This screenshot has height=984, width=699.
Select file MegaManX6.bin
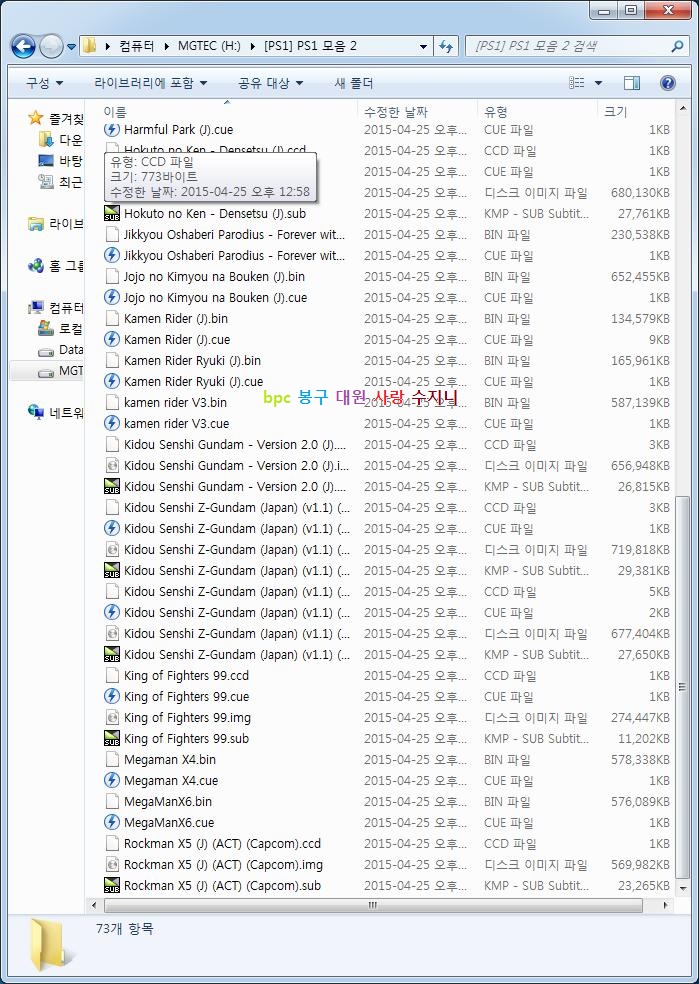(168, 802)
